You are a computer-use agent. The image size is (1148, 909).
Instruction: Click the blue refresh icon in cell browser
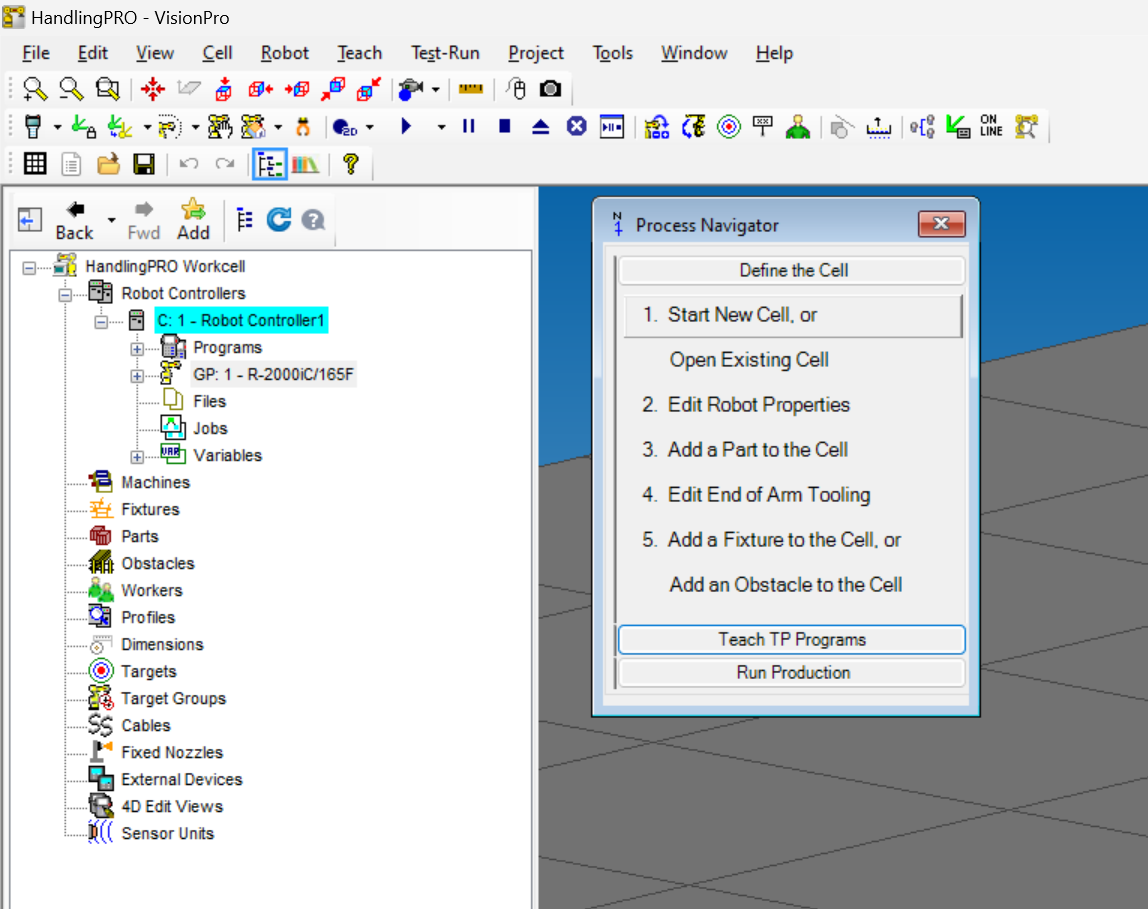[x=279, y=220]
